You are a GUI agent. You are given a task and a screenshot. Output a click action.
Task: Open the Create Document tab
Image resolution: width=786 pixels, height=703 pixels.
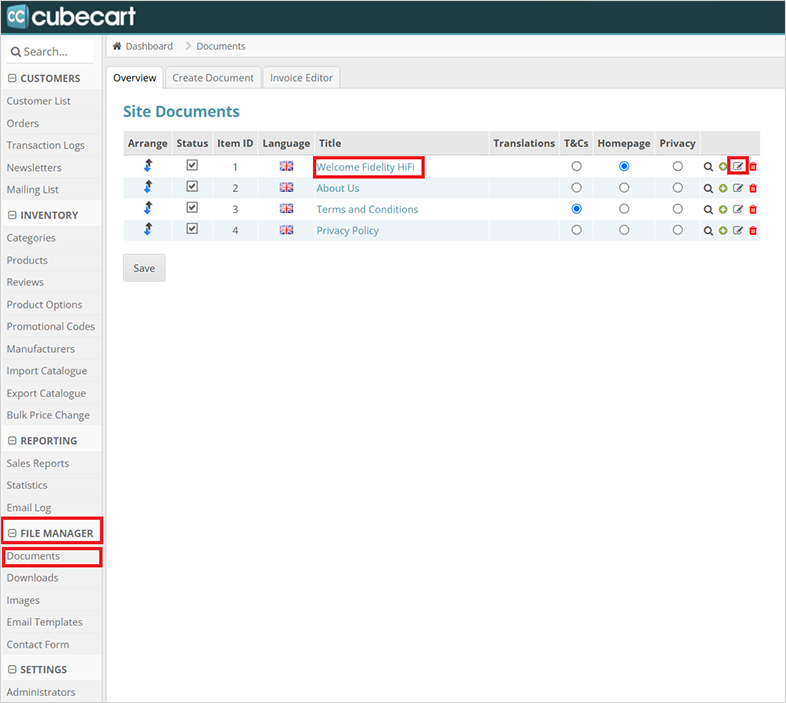coord(213,78)
